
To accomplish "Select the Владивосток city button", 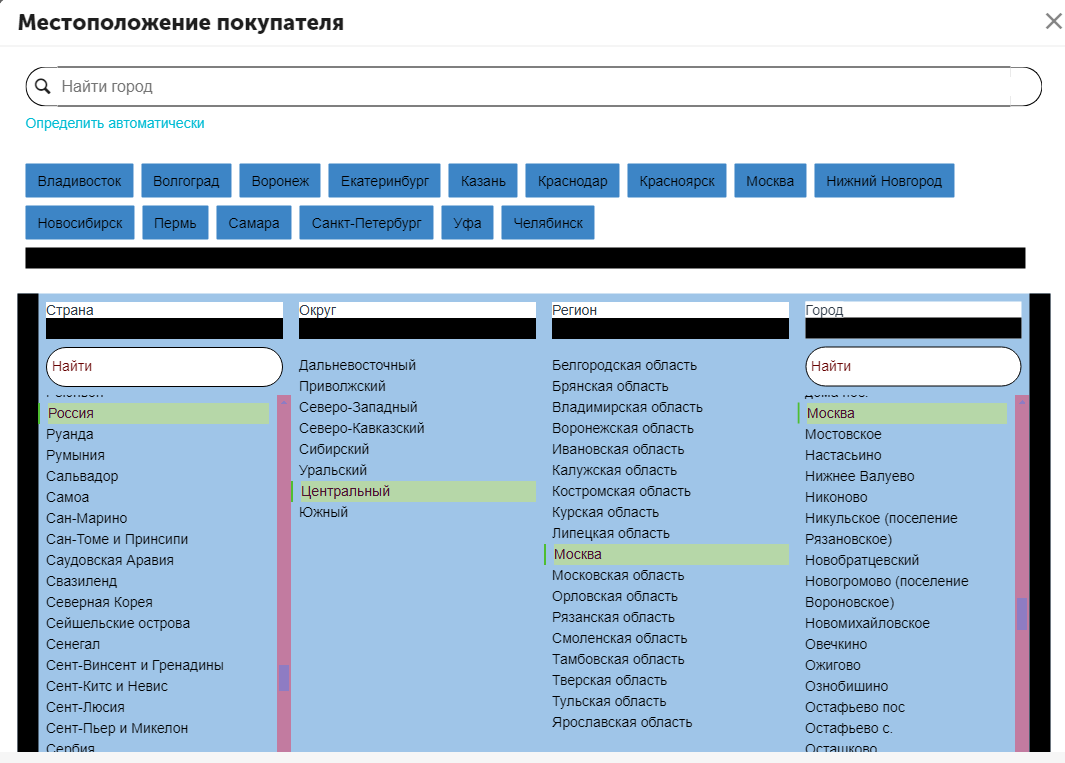I will coord(79,181).
